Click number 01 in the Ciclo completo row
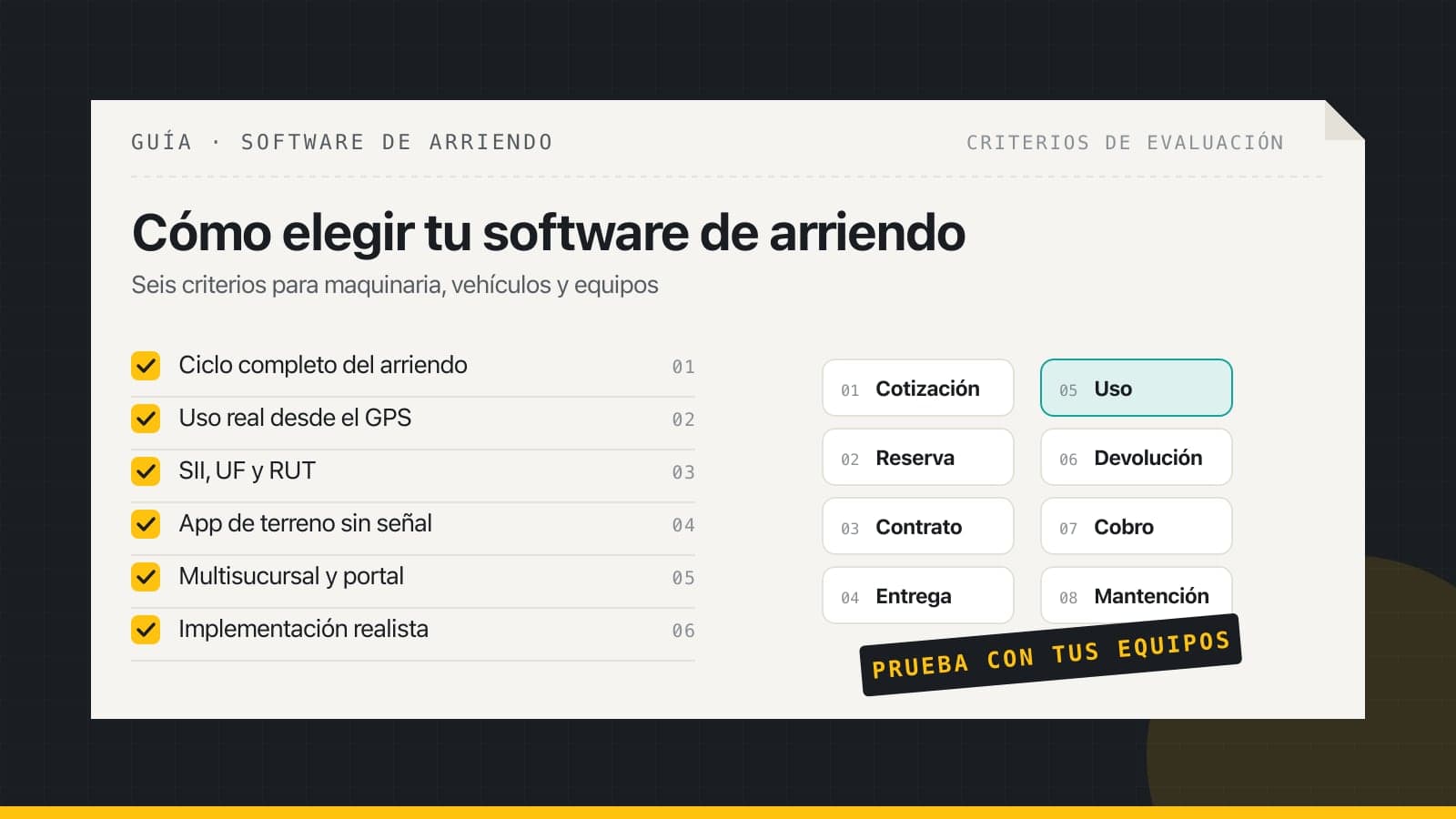Viewport: 1456px width, 819px height. pyautogui.click(x=683, y=367)
